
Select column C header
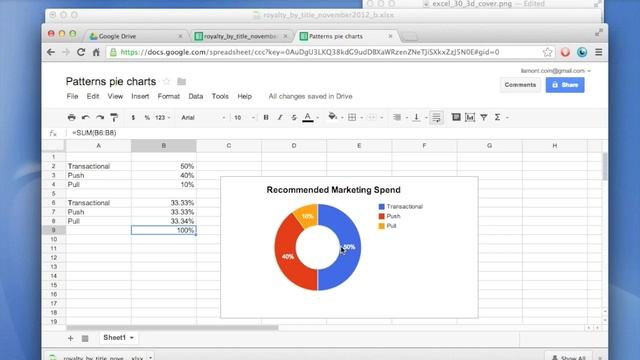click(x=229, y=146)
